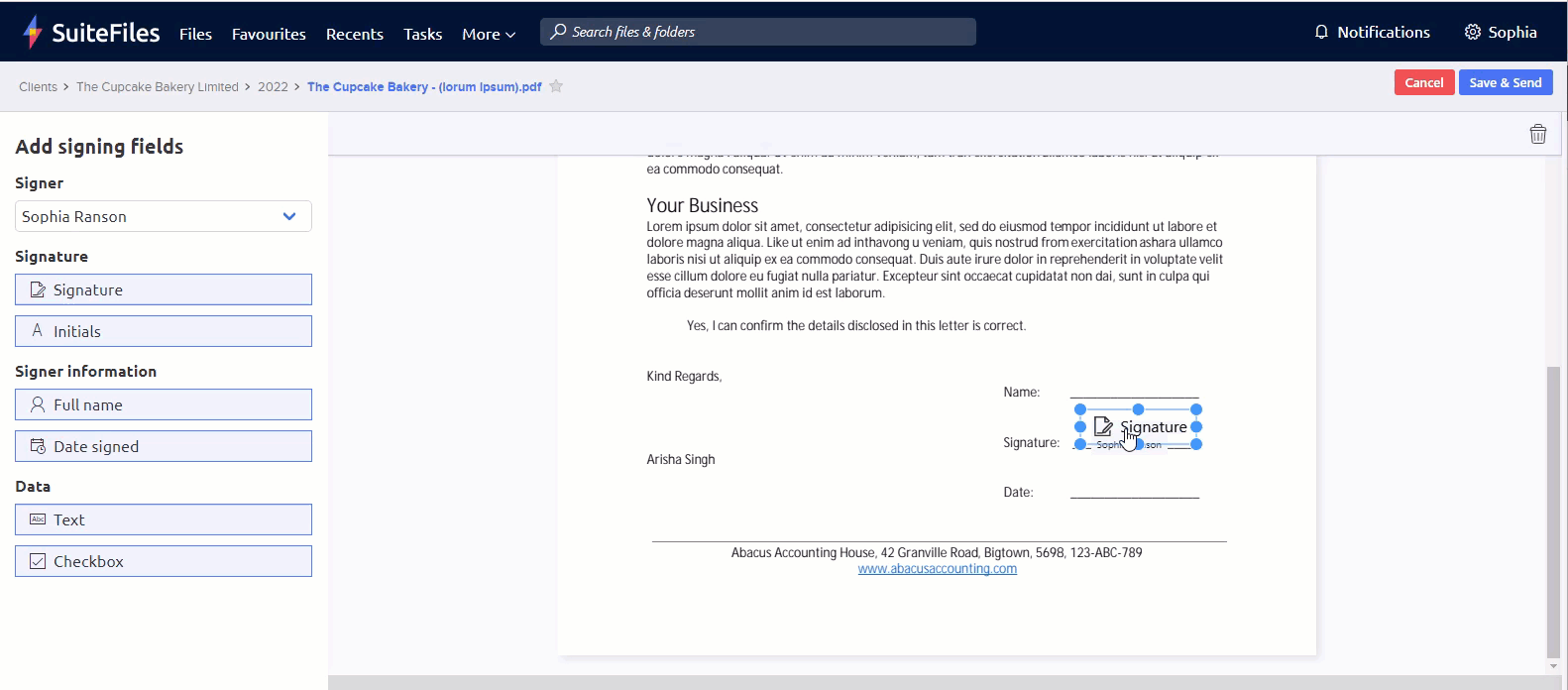
Task: Open the abacusaccounting.com link
Action: coord(937,569)
